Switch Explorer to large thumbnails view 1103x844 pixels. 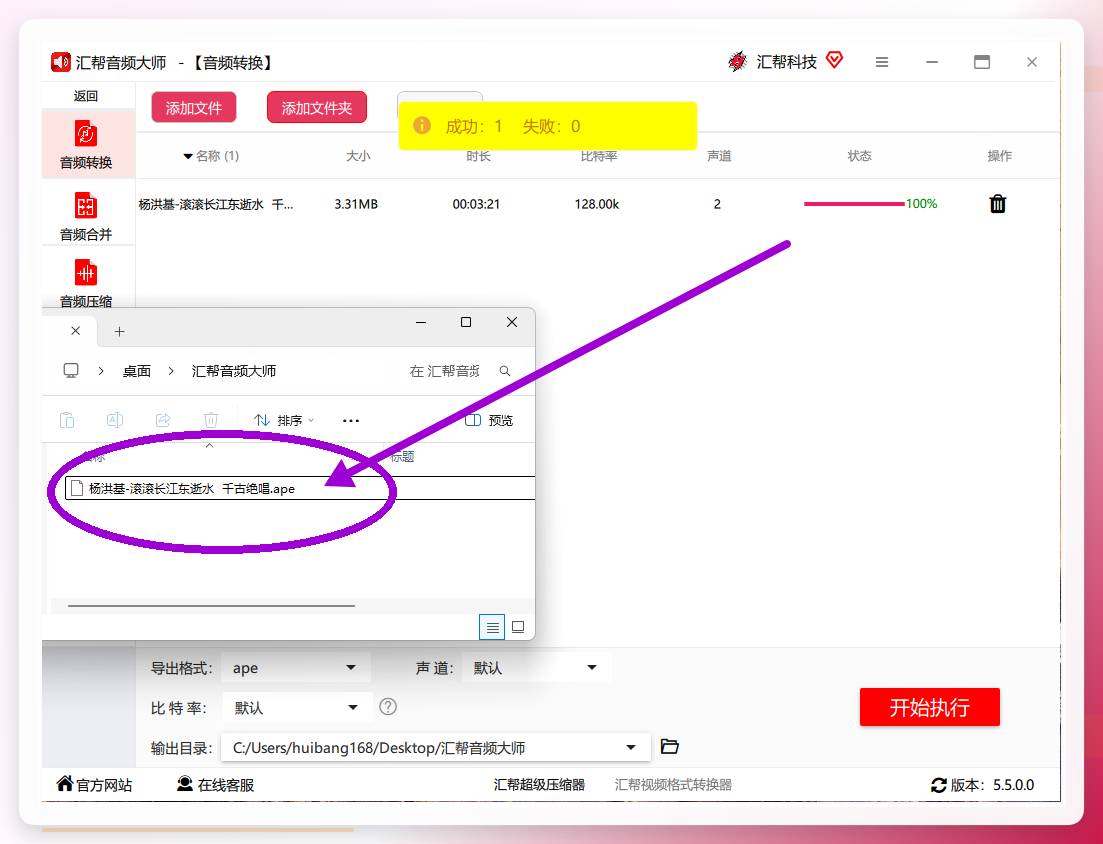[518, 627]
